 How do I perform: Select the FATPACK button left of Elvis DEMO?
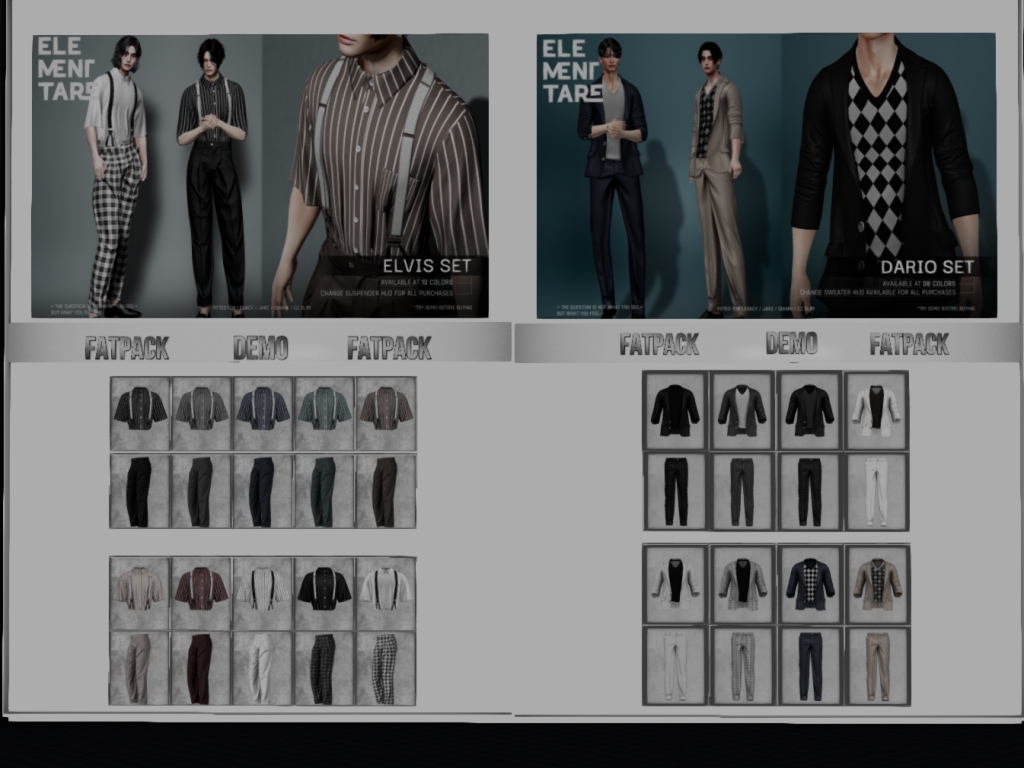pos(127,348)
